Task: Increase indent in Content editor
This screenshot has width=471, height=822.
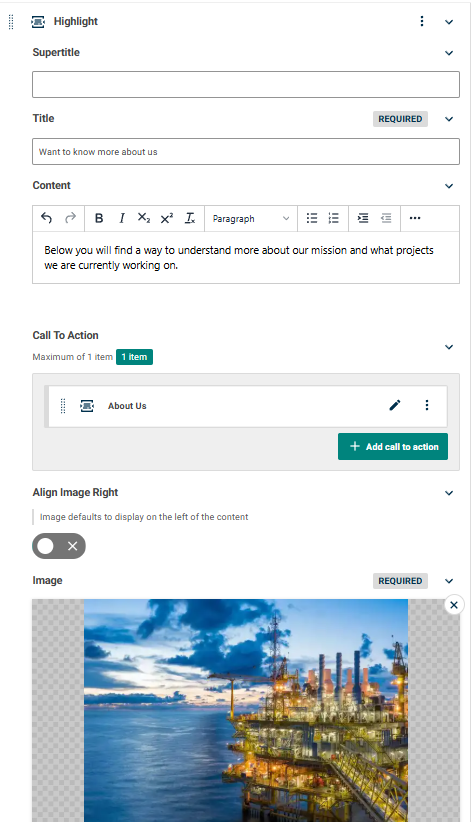Action: click(363, 218)
